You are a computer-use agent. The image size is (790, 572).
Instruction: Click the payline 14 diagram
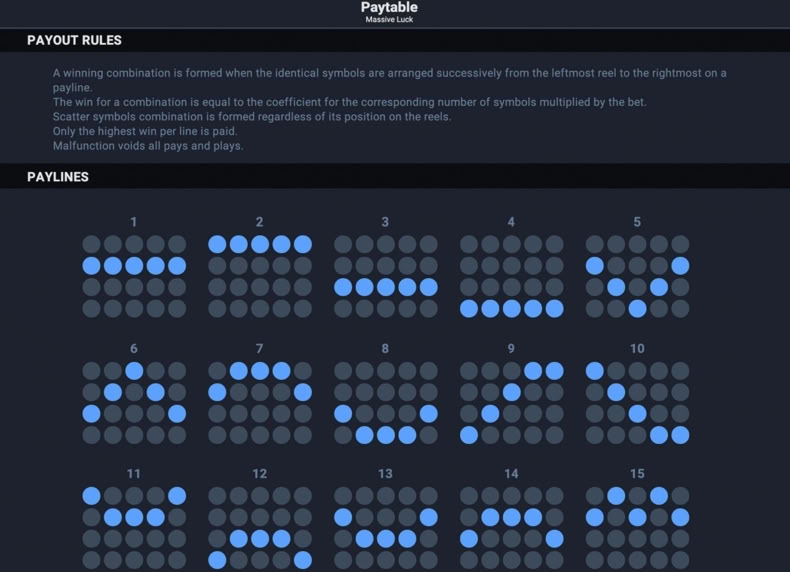pyautogui.click(x=512, y=528)
